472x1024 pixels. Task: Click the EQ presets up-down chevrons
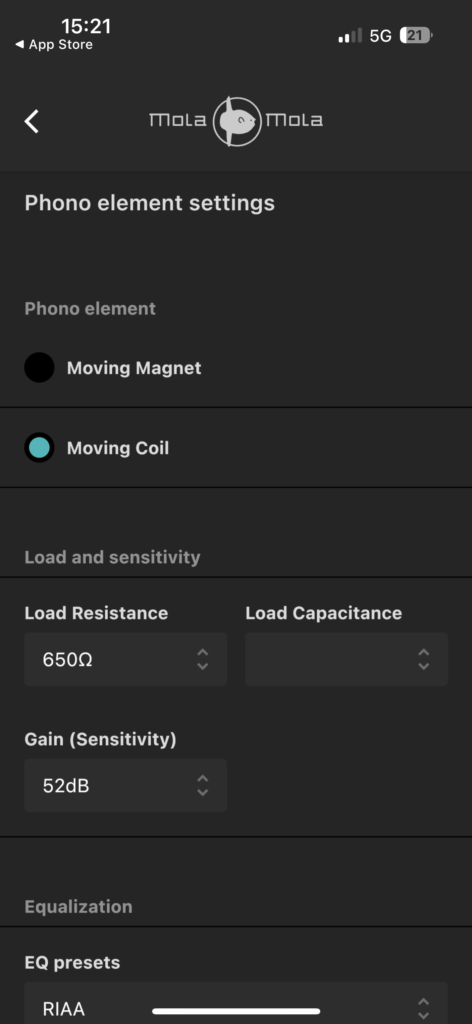tap(424, 1007)
